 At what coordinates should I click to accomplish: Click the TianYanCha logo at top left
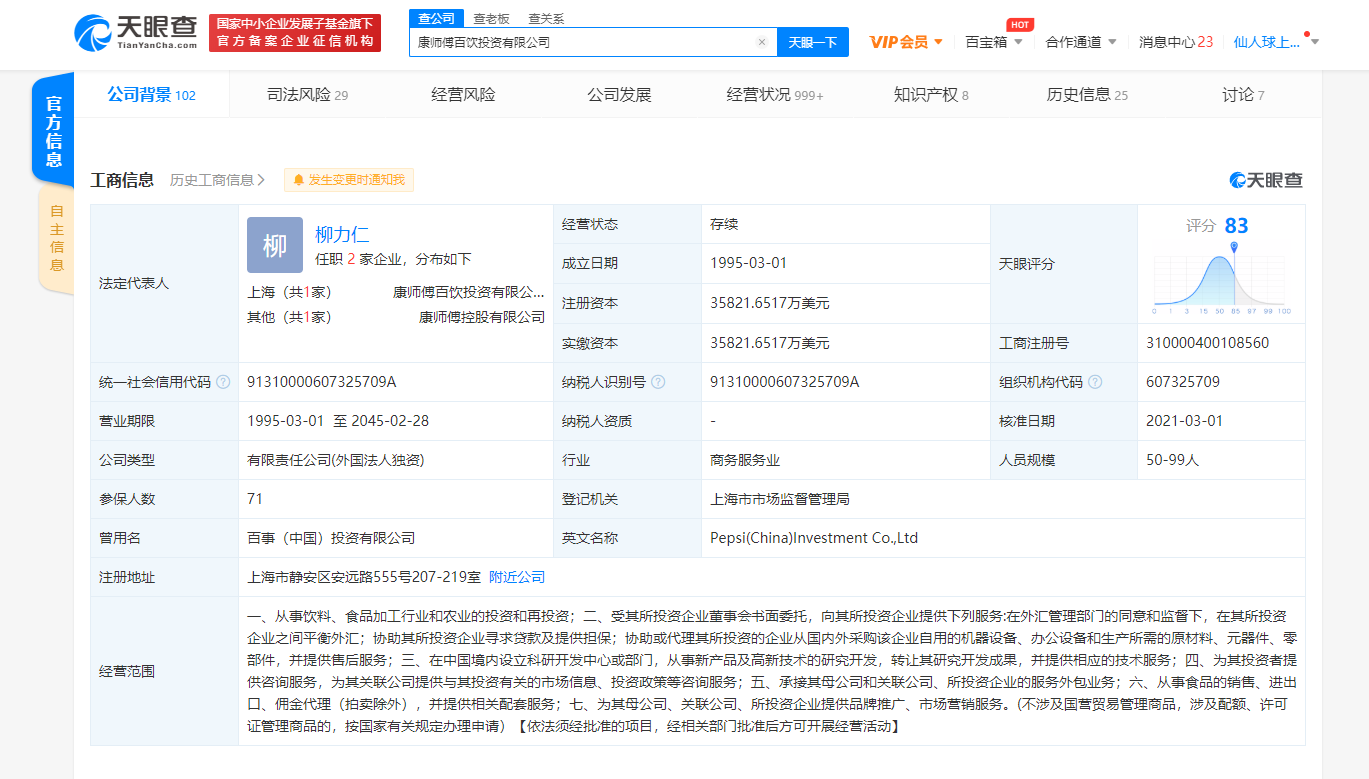[137, 32]
